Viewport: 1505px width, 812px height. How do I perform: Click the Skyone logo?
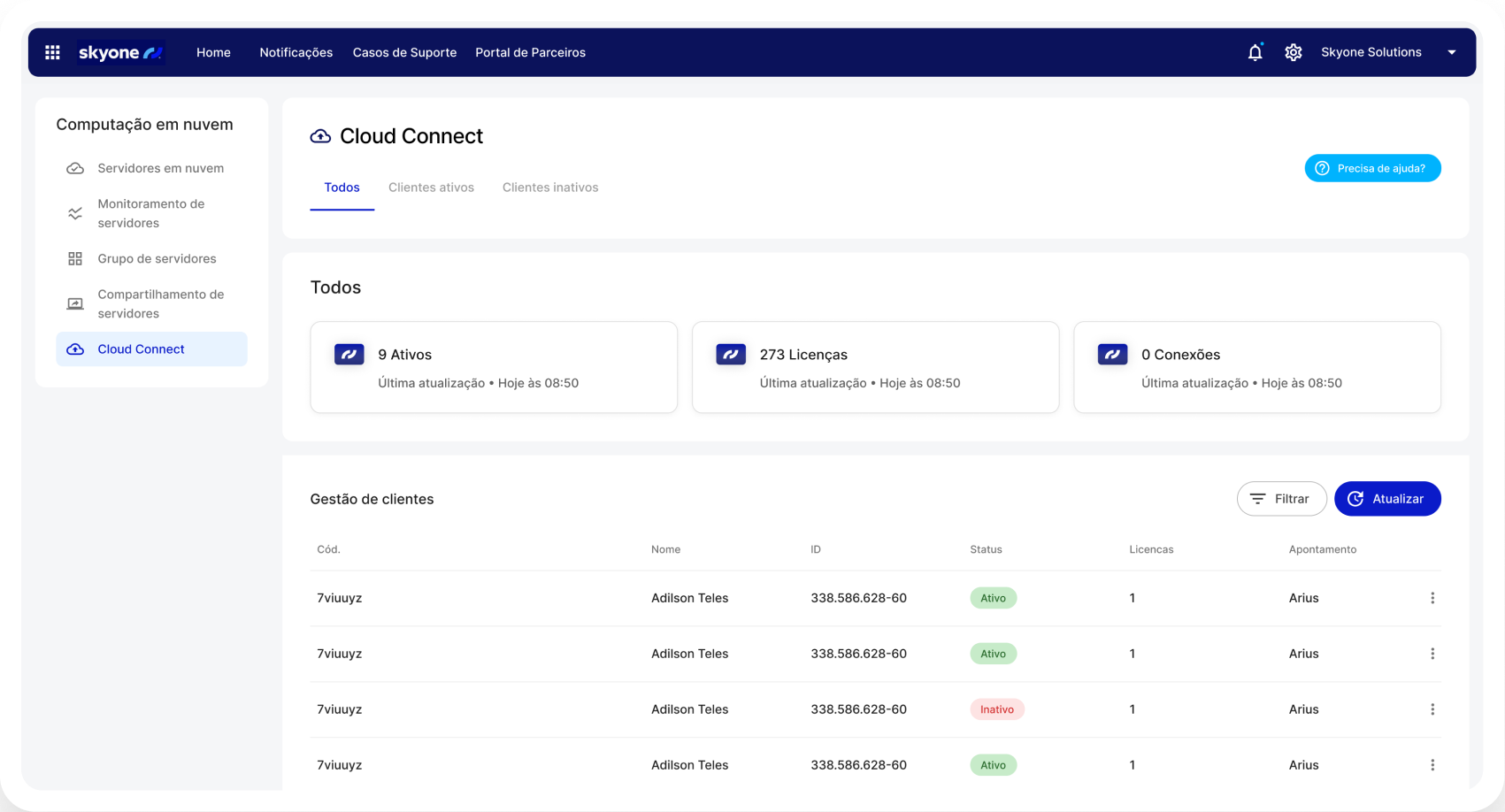coord(120,53)
